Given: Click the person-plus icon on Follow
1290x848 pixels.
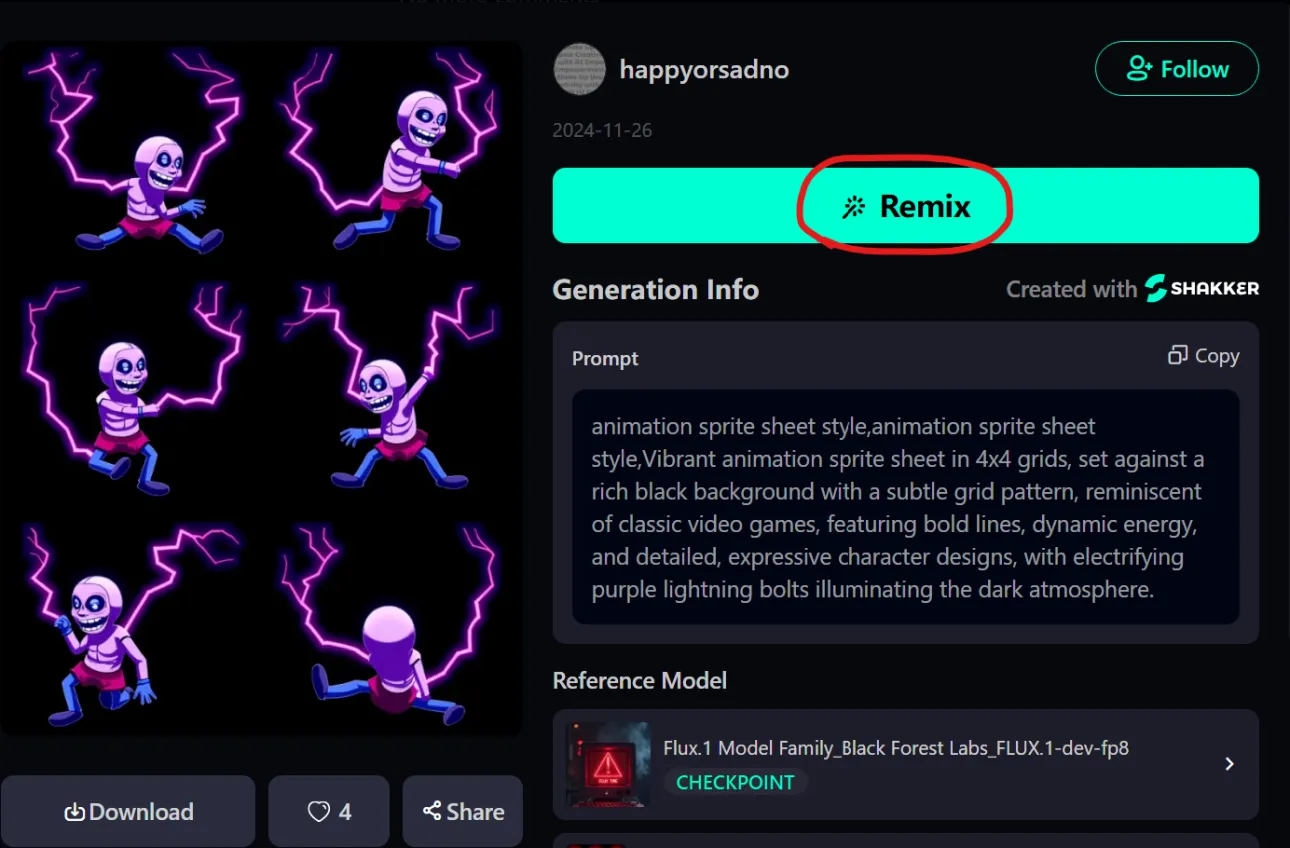Looking at the screenshot, I should [x=1139, y=69].
